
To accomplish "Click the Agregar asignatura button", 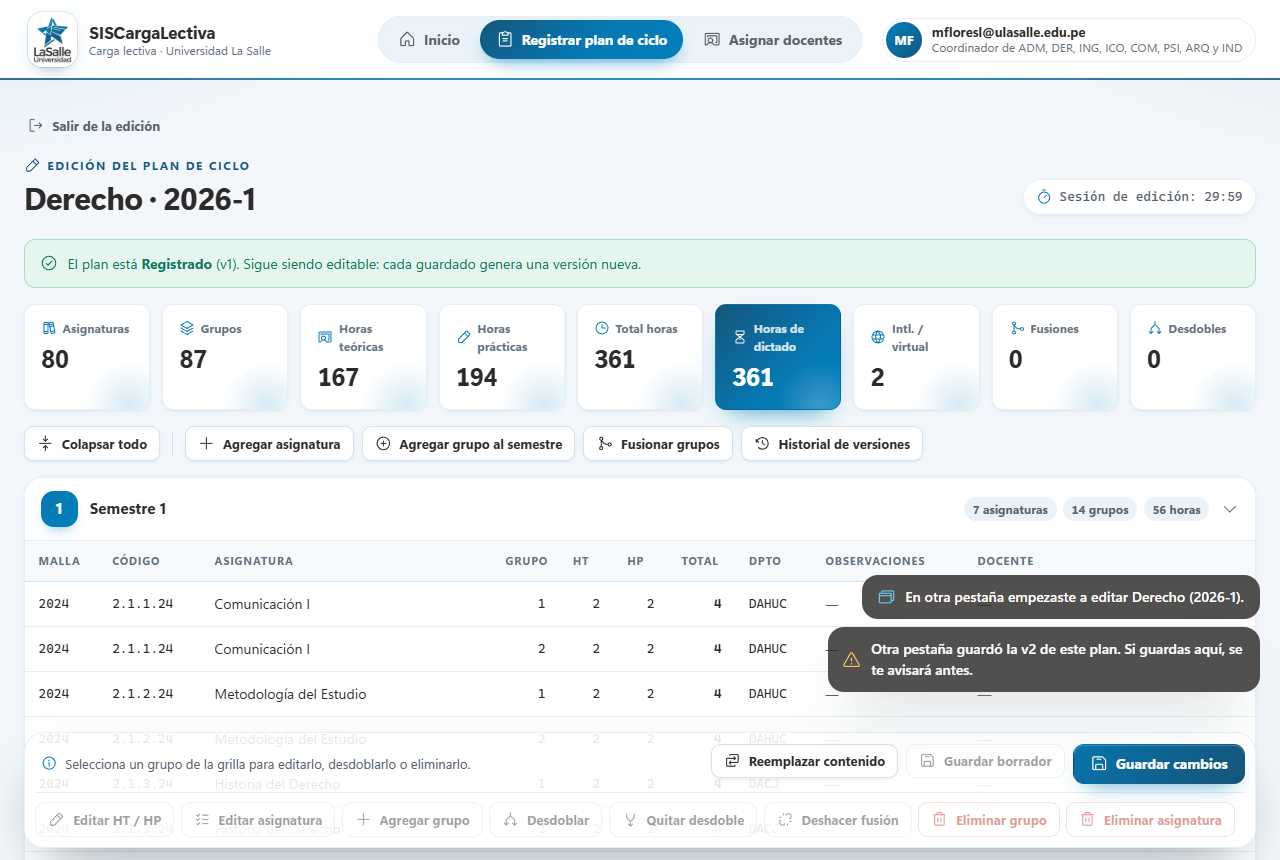I will point(269,444).
